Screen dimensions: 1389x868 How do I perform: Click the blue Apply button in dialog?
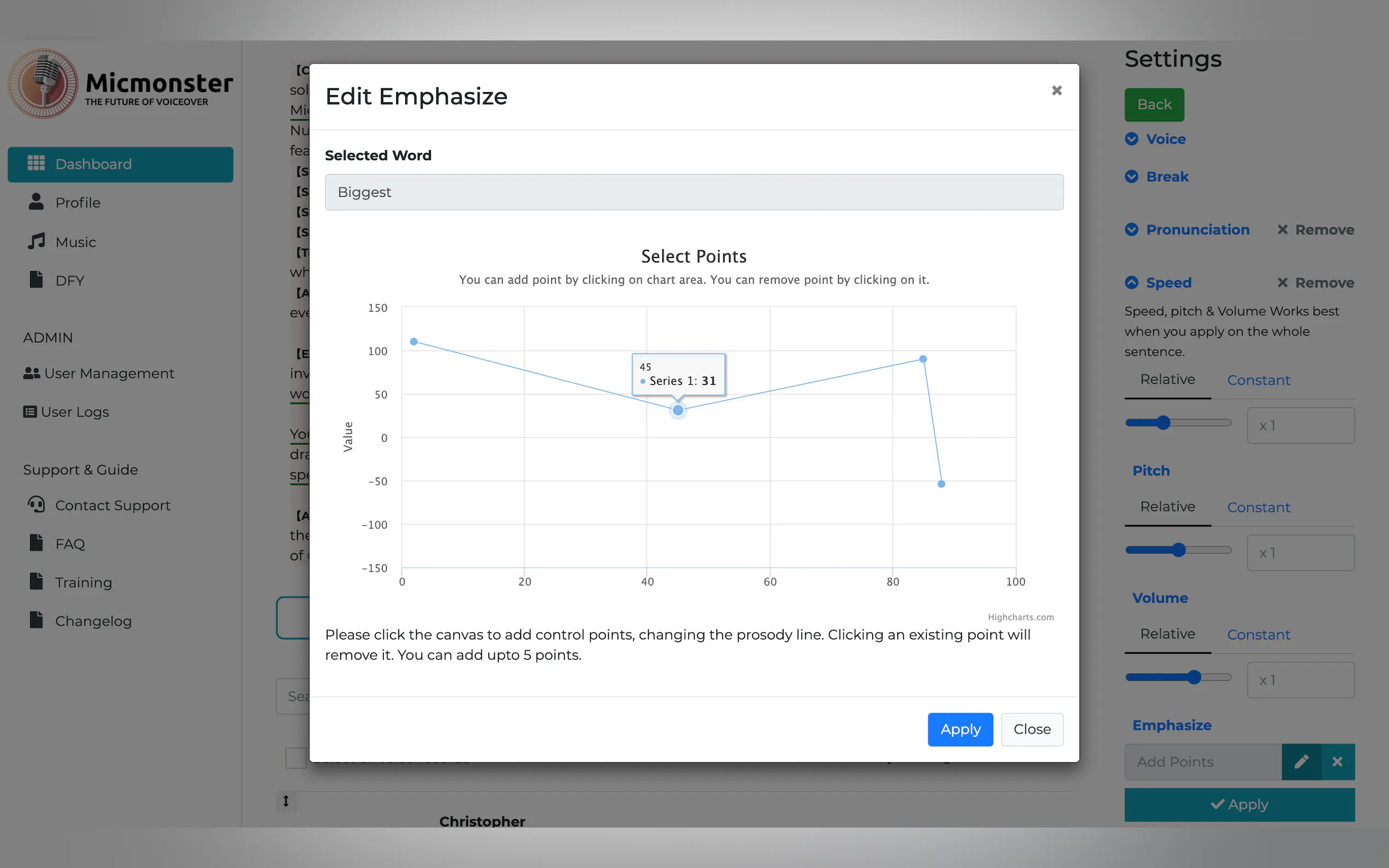[x=960, y=729]
